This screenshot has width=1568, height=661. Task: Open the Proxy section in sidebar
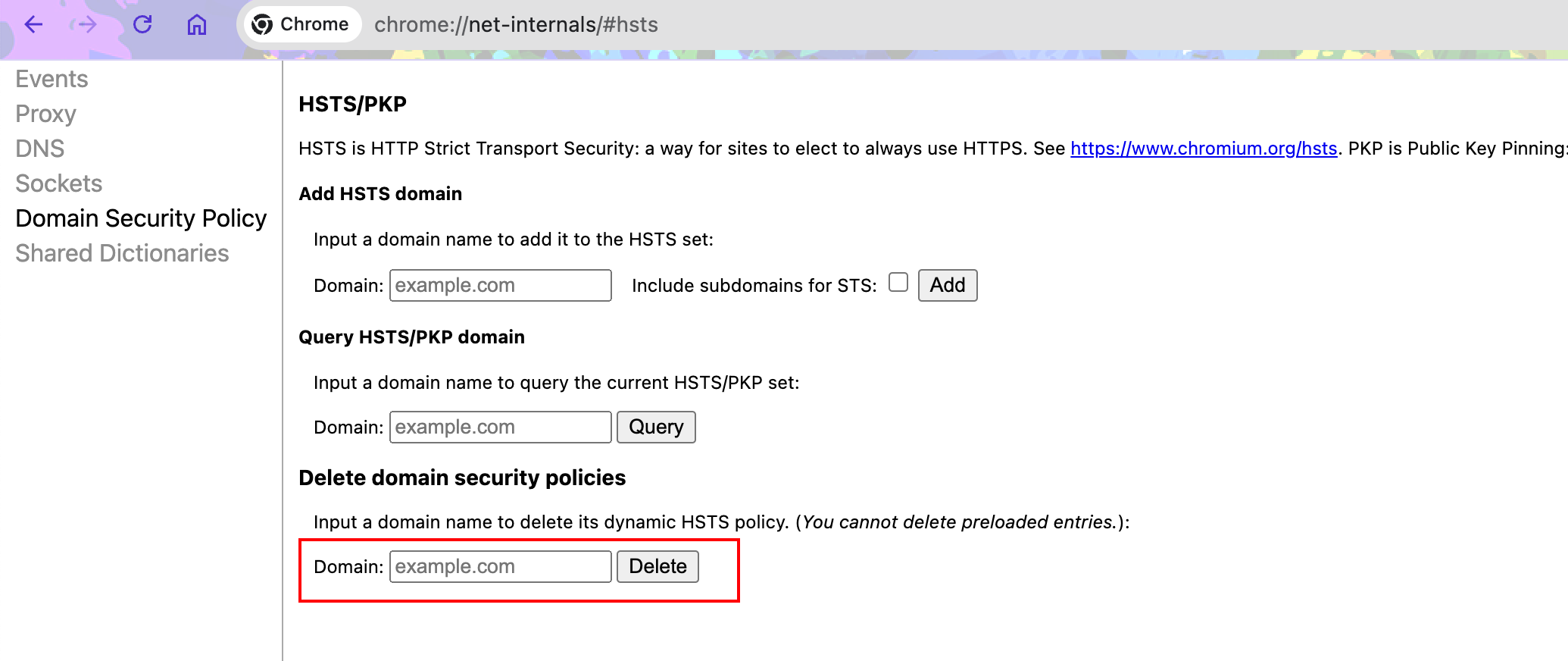point(45,114)
